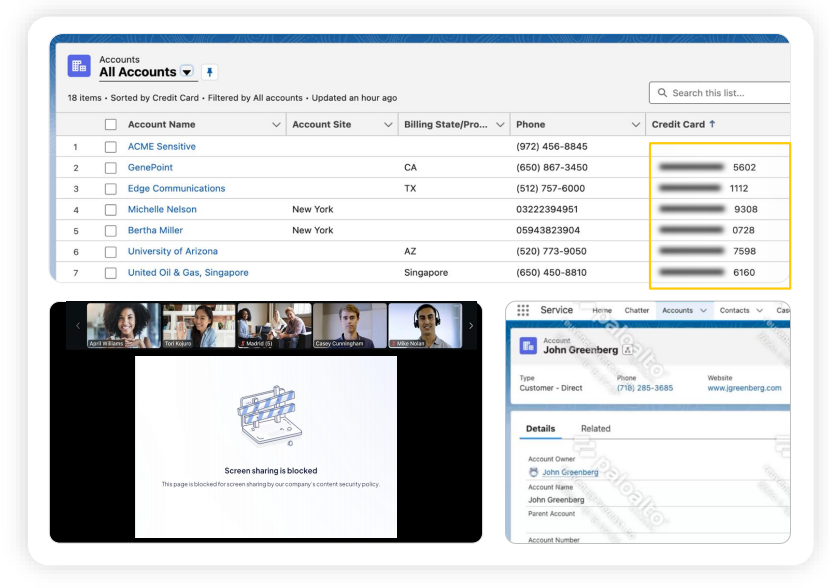Screen dimensions: 829x588
Task: Tick the Bertha Miller row checkbox
Action: [111, 231]
